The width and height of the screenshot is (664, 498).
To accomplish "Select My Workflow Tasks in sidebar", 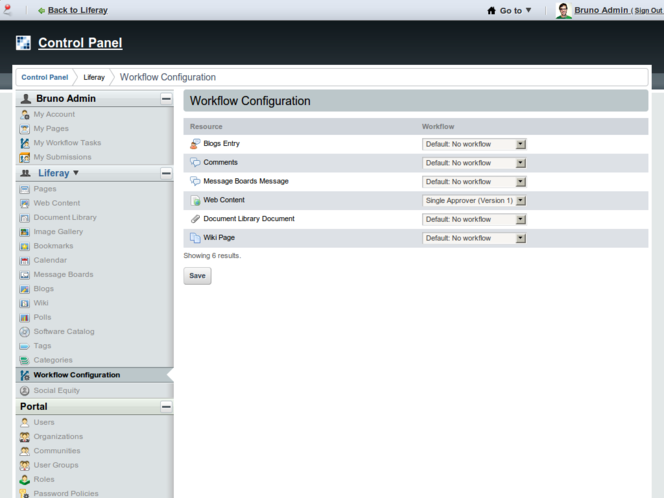I will (x=66, y=143).
